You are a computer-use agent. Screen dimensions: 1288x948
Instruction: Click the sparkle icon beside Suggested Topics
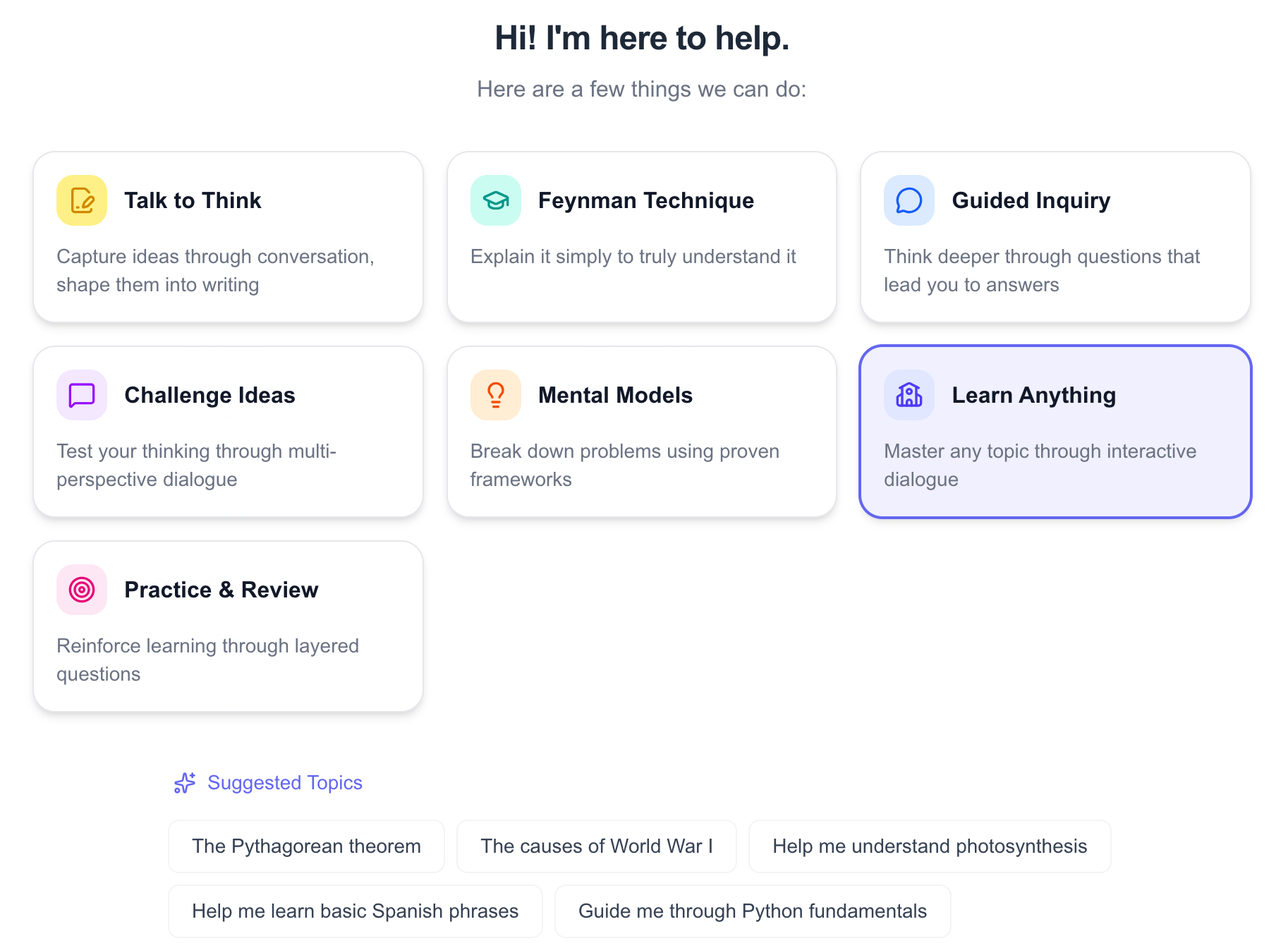185,783
